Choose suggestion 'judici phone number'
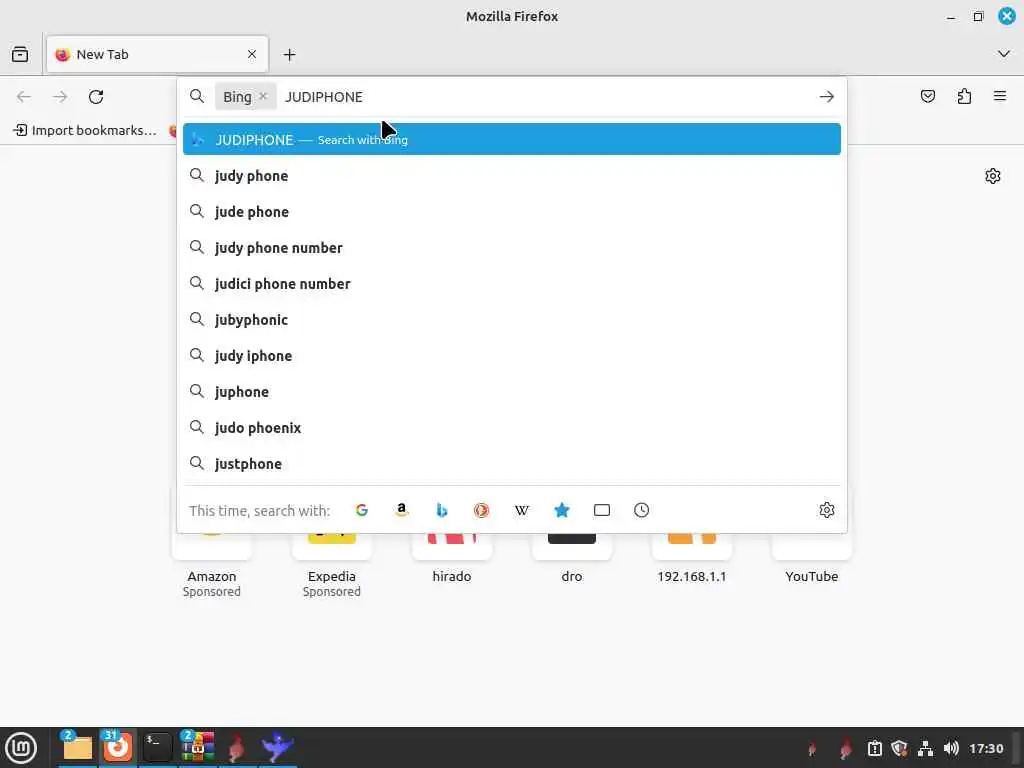This screenshot has width=1024, height=768. tap(512, 283)
